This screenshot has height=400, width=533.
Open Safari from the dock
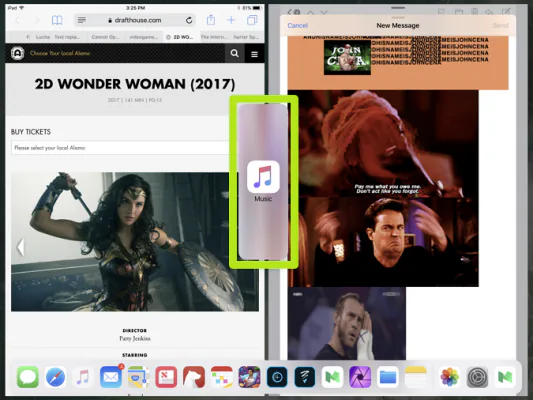pyautogui.click(x=55, y=377)
